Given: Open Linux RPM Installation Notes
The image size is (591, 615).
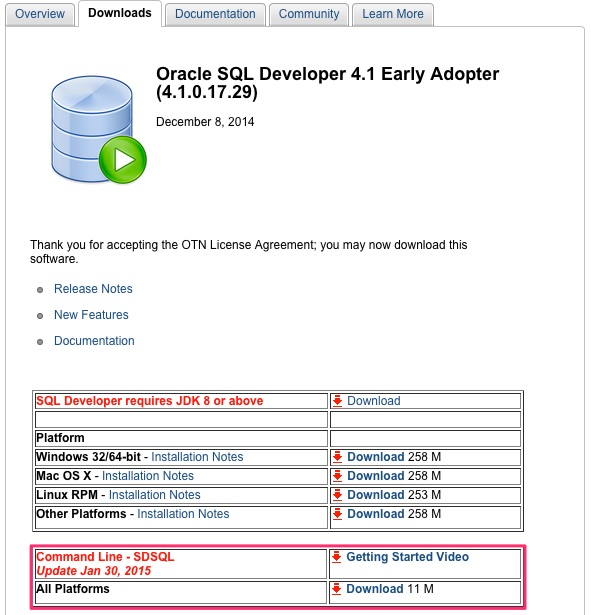Looking at the screenshot, I should (154, 495).
